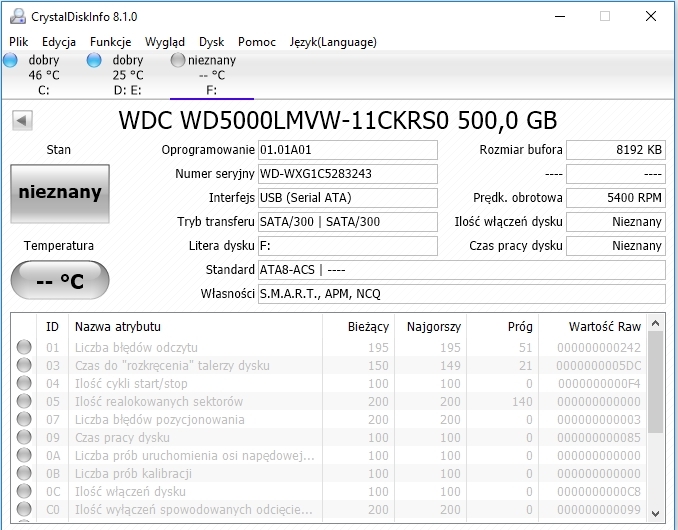The image size is (678, 530).
Task: Click status orb of attribute 09 row
Action: (24, 437)
